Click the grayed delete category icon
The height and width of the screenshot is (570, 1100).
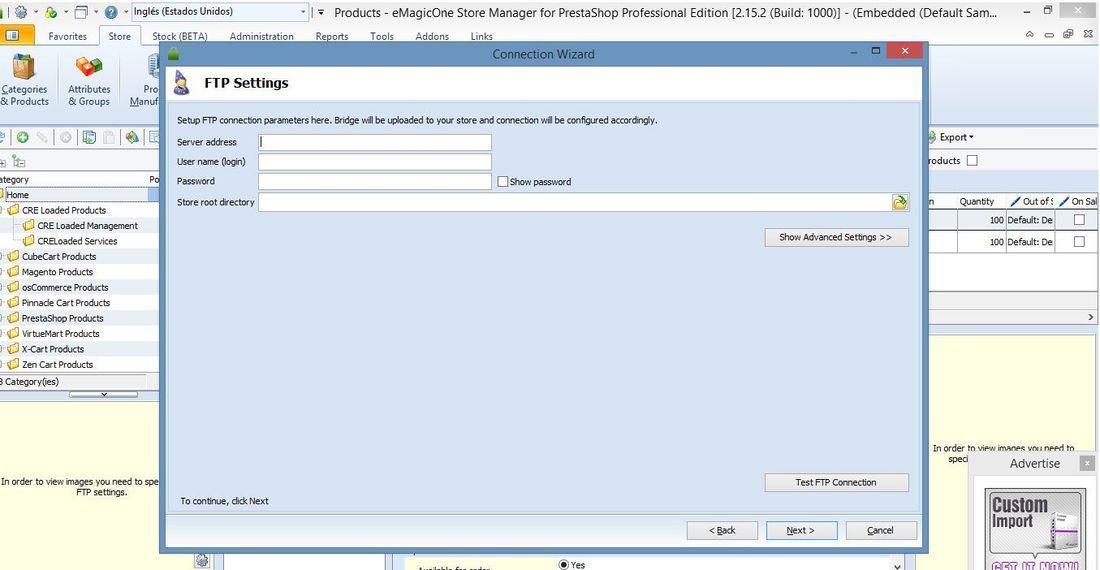point(65,137)
